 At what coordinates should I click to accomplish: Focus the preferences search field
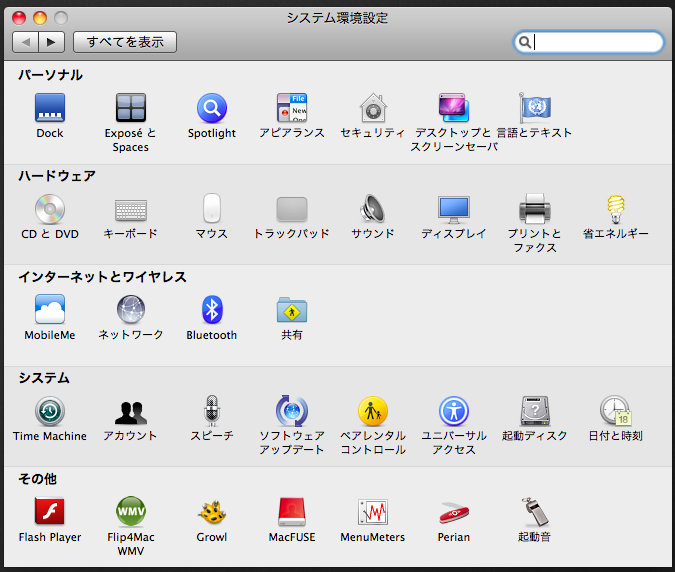coord(588,42)
